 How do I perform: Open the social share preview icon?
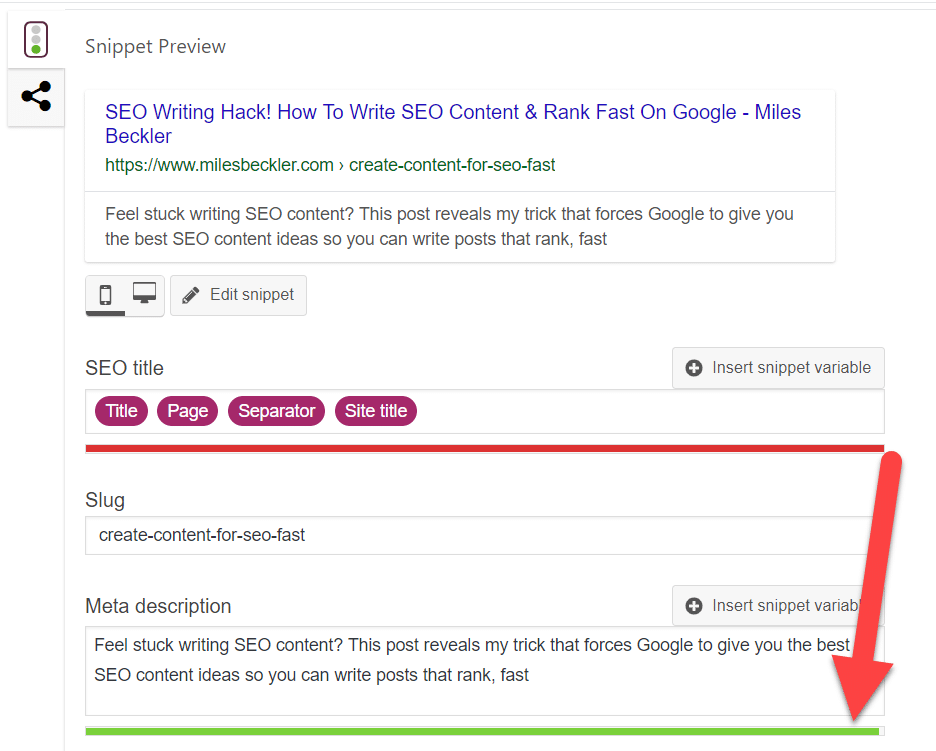[x=36, y=97]
